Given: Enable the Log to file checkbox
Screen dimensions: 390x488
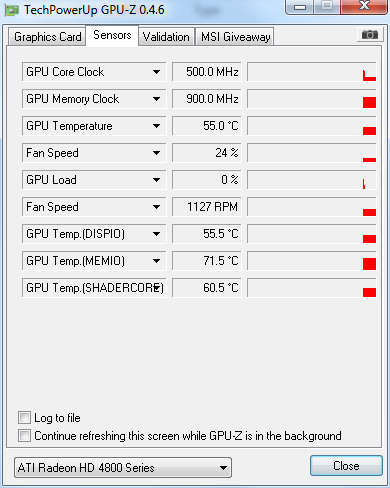Looking at the screenshot, I should [x=24, y=417].
